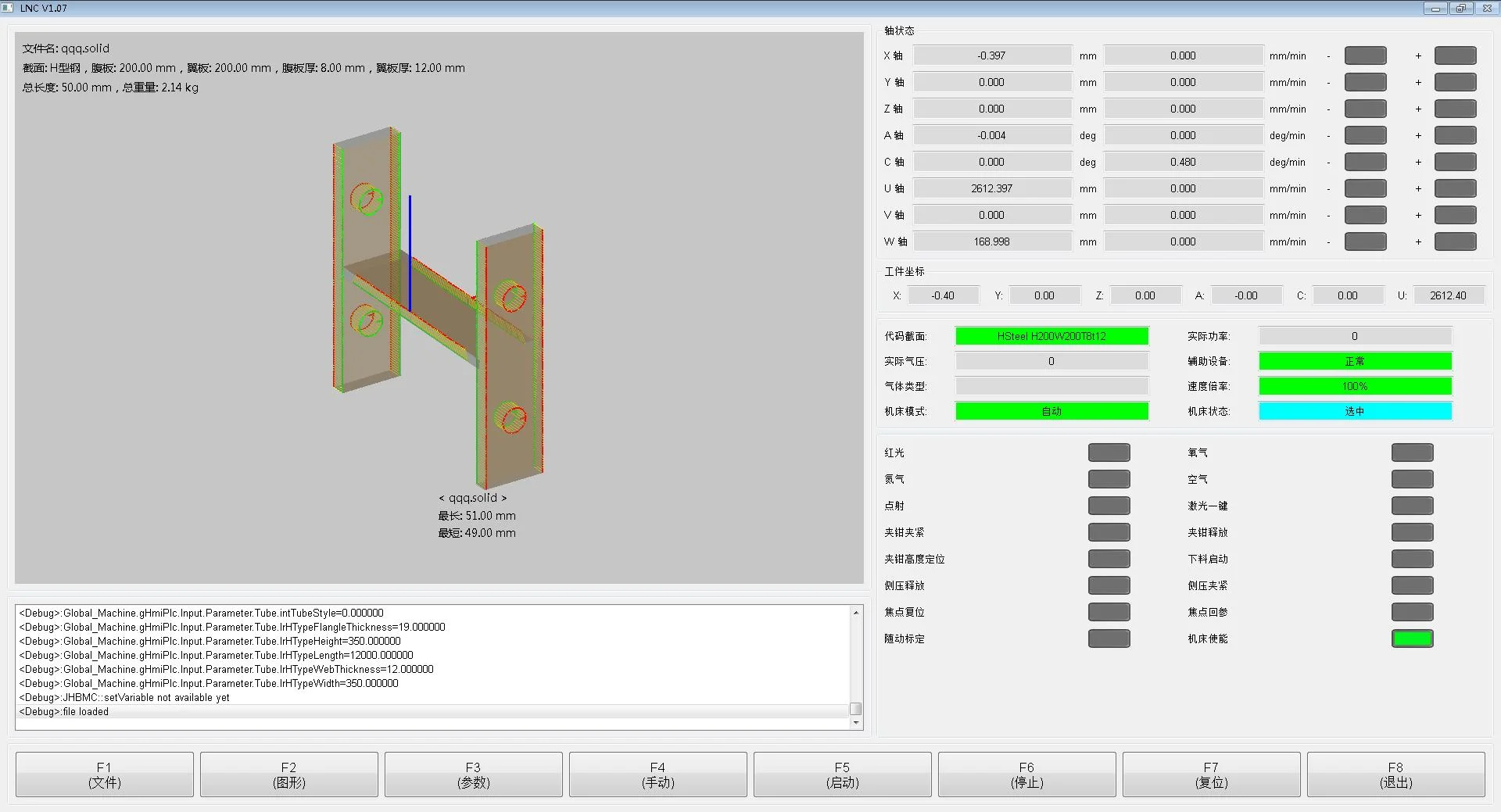Viewport: 1501px width, 812px height.
Task: Toggle the 激光一键 laser one-key button
Action: [1412, 506]
